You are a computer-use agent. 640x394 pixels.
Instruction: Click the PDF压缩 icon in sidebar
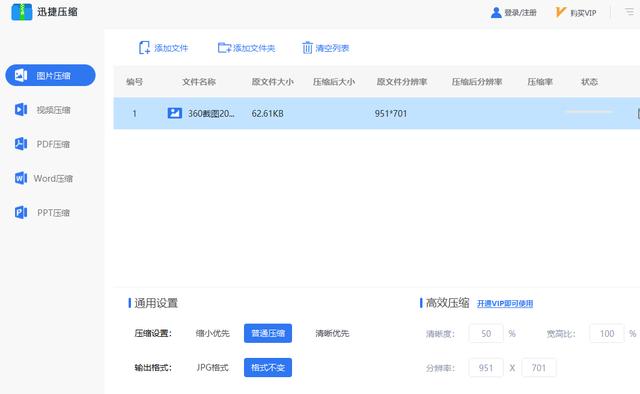[21, 144]
